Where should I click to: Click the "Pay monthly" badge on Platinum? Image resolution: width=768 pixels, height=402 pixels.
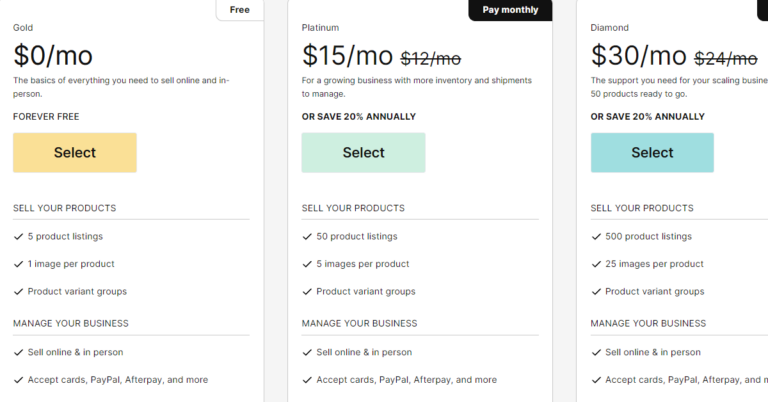(x=510, y=10)
